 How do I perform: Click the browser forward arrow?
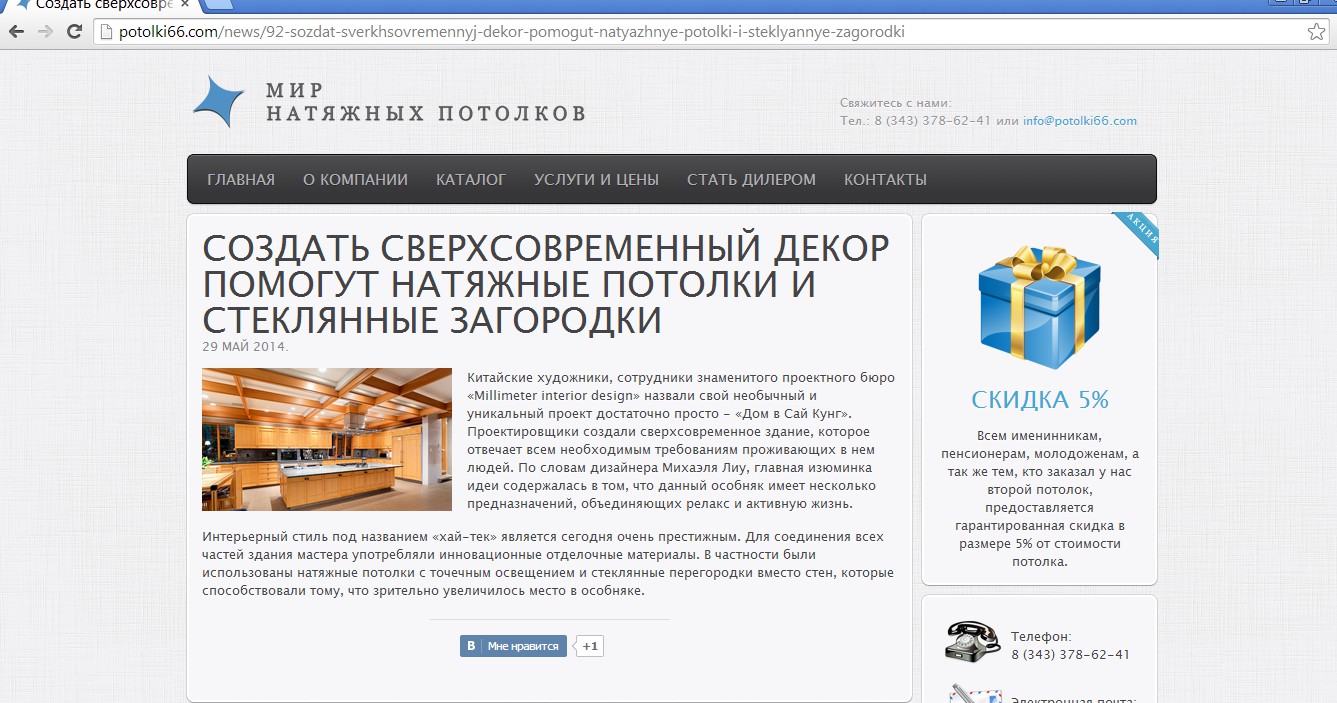pyautogui.click(x=45, y=32)
